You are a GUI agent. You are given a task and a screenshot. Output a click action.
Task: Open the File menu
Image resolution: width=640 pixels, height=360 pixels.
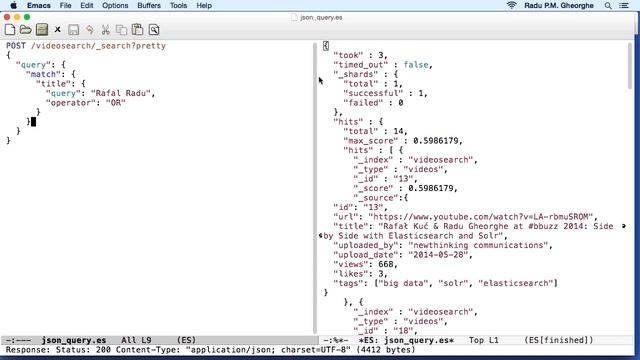(65, 6)
